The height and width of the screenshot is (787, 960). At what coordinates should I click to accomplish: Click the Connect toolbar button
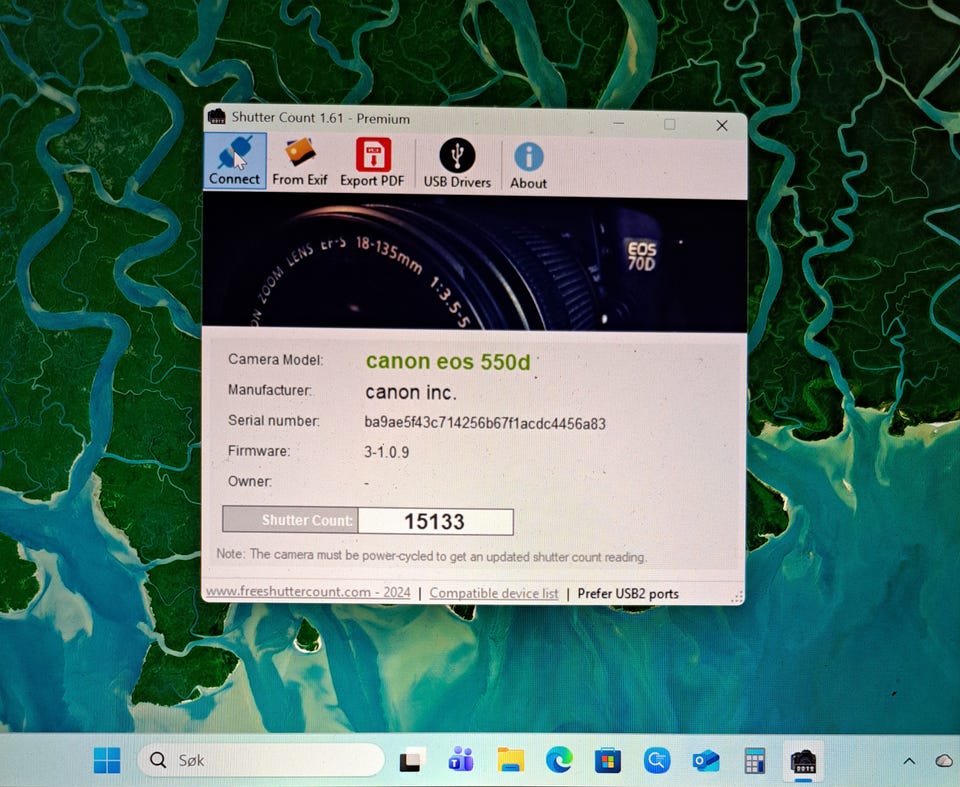point(234,160)
